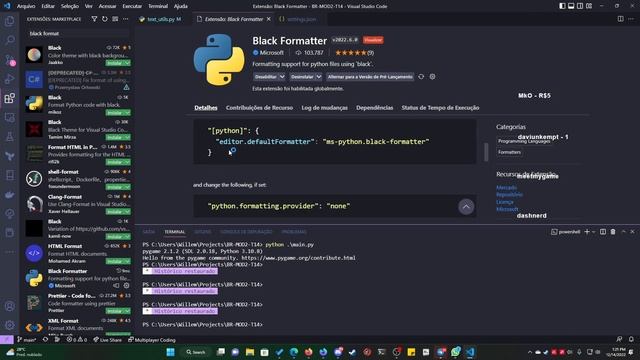Viewport: 640px width, 360px height.
Task: Open the Desabilitar dropdown arrow
Action: (x=282, y=77)
